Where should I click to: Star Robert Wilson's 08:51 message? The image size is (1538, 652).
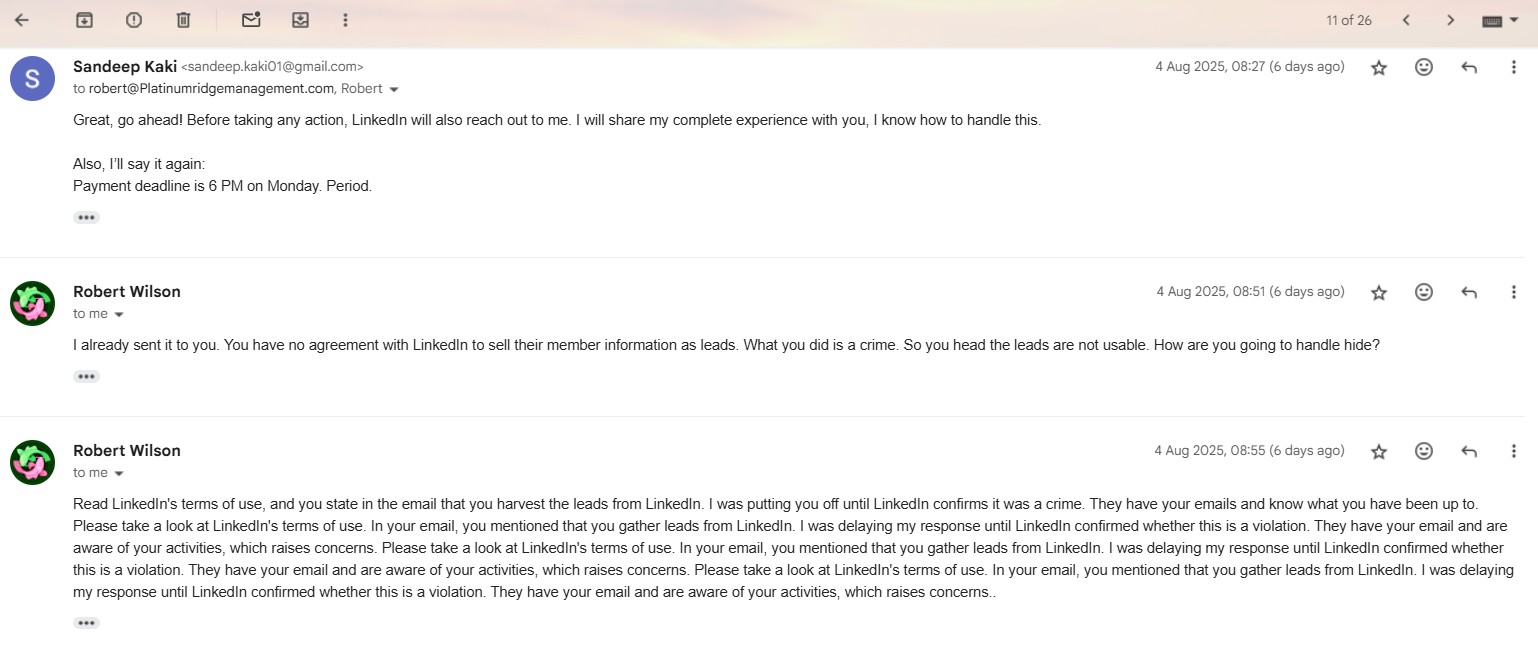[x=1379, y=292]
